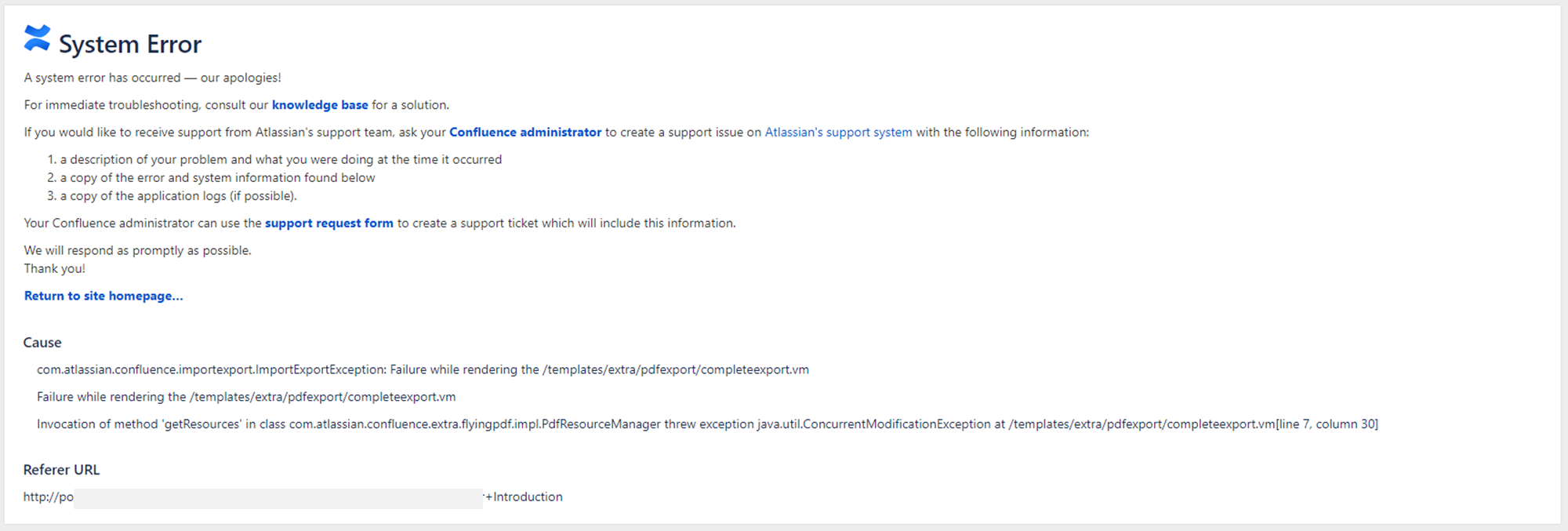Screen dimensions: 1568x531
Task: Click list item about copy of error information
Action: [x=211, y=178]
